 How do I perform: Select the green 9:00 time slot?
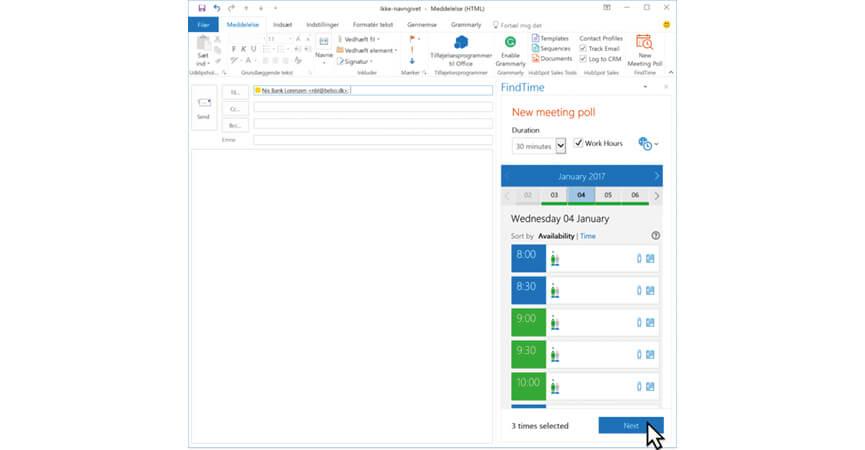[527, 324]
